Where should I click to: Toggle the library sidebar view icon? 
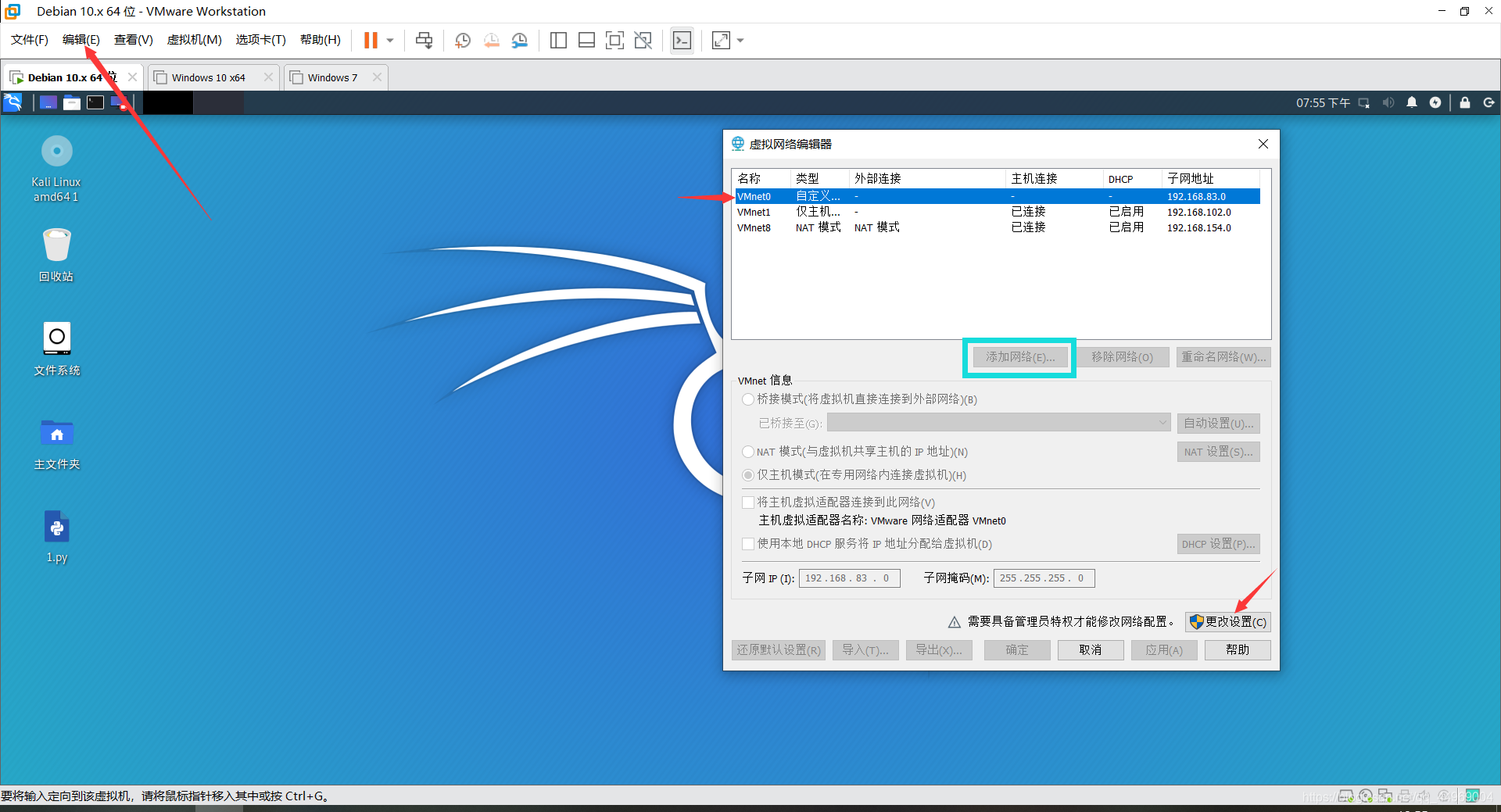[558, 40]
